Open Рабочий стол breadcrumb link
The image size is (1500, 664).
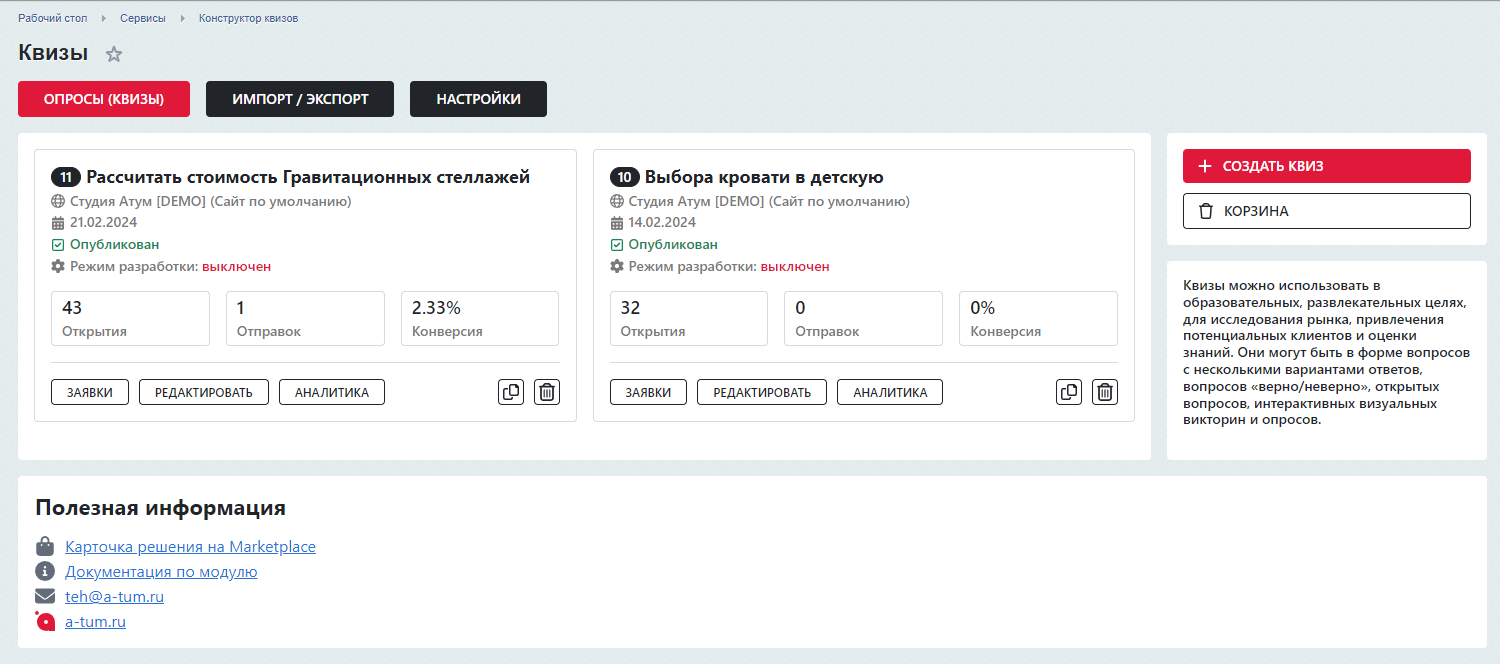point(52,18)
